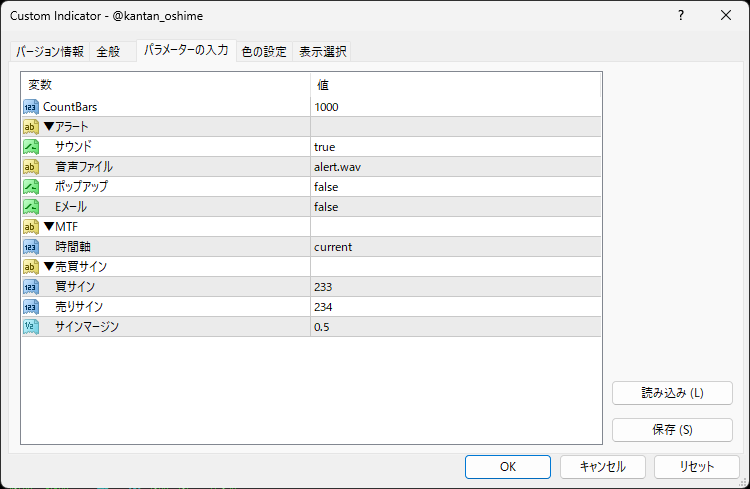Click the 変数 column header
The width and height of the screenshot is (750, 489).
(166, 85)
